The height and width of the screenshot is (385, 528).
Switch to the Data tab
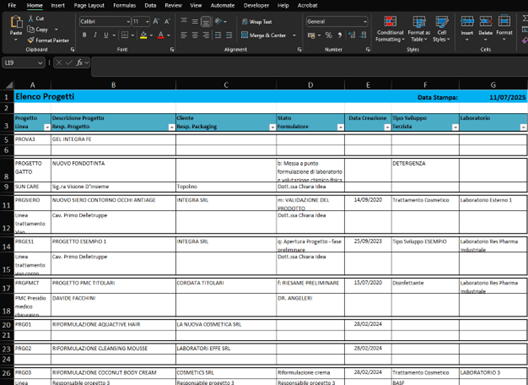pyautogui.click(x=150, y=5)
